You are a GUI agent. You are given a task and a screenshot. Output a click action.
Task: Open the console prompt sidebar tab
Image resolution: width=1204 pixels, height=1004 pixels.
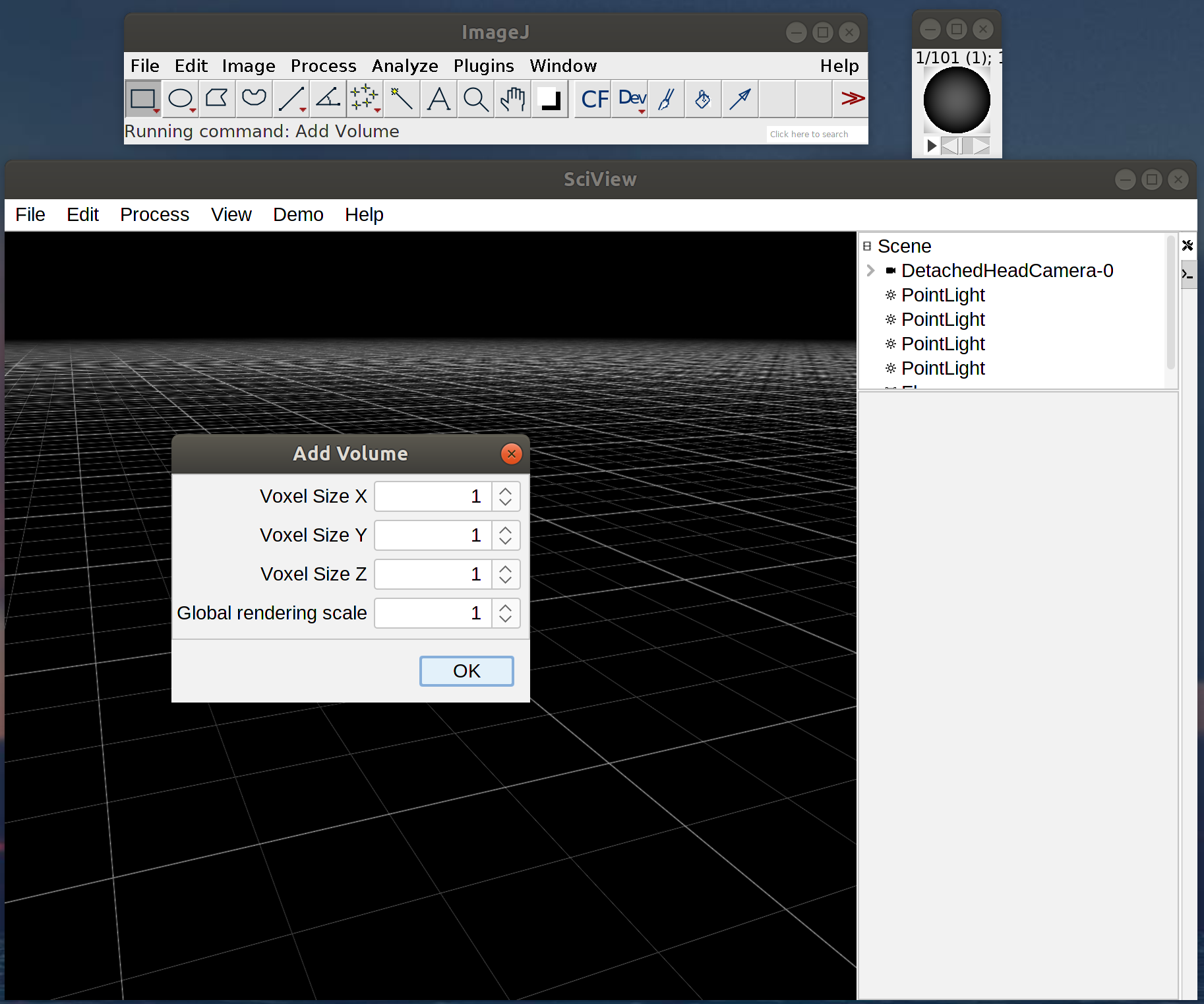(x=1188, y=273)
